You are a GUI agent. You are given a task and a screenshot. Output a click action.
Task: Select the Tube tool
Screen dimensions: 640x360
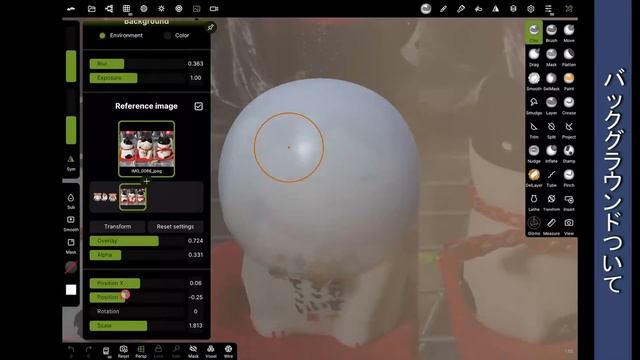click(551, 178)
